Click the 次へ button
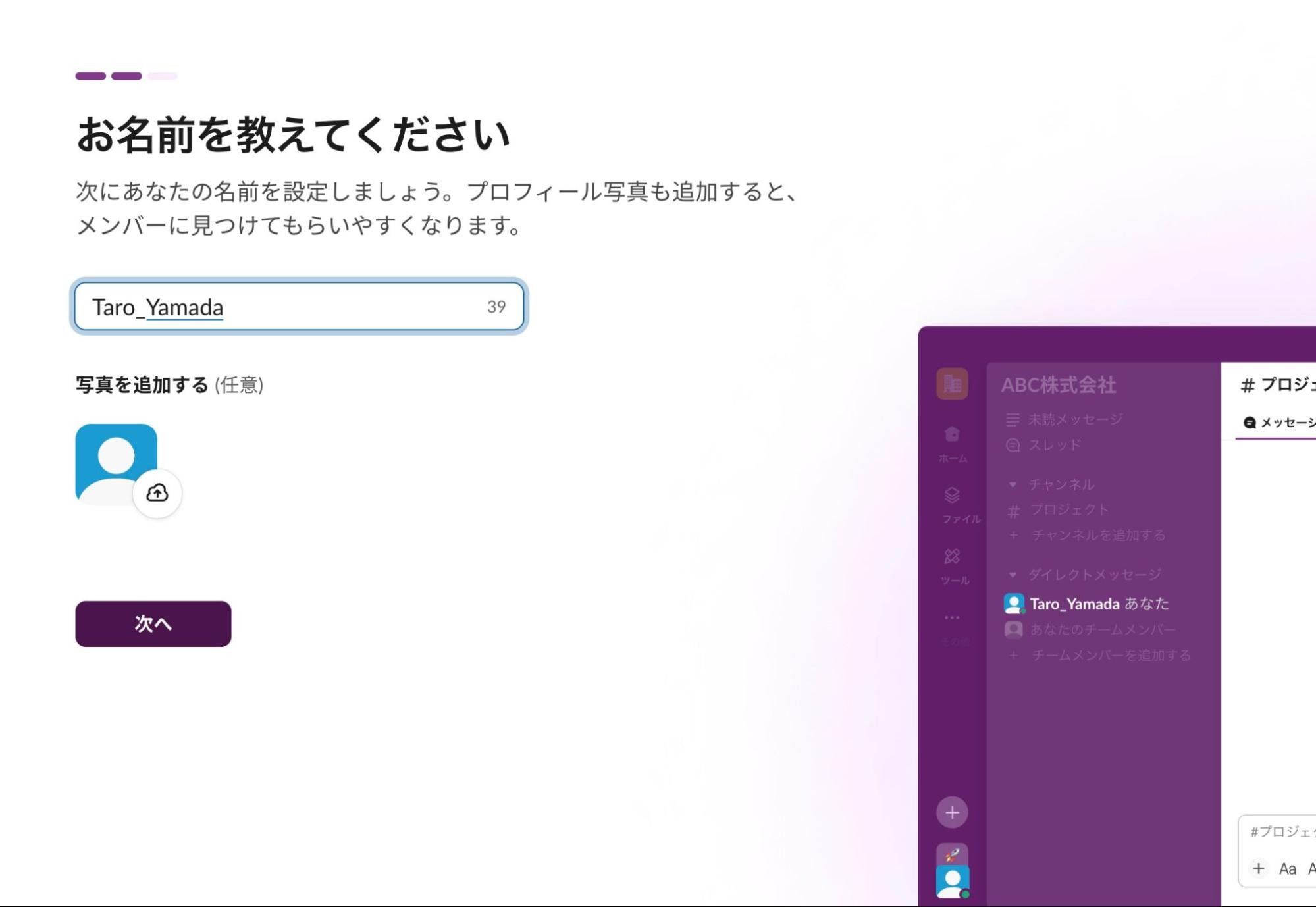This screenshot has width=1316, height=907. pos(153,623)
